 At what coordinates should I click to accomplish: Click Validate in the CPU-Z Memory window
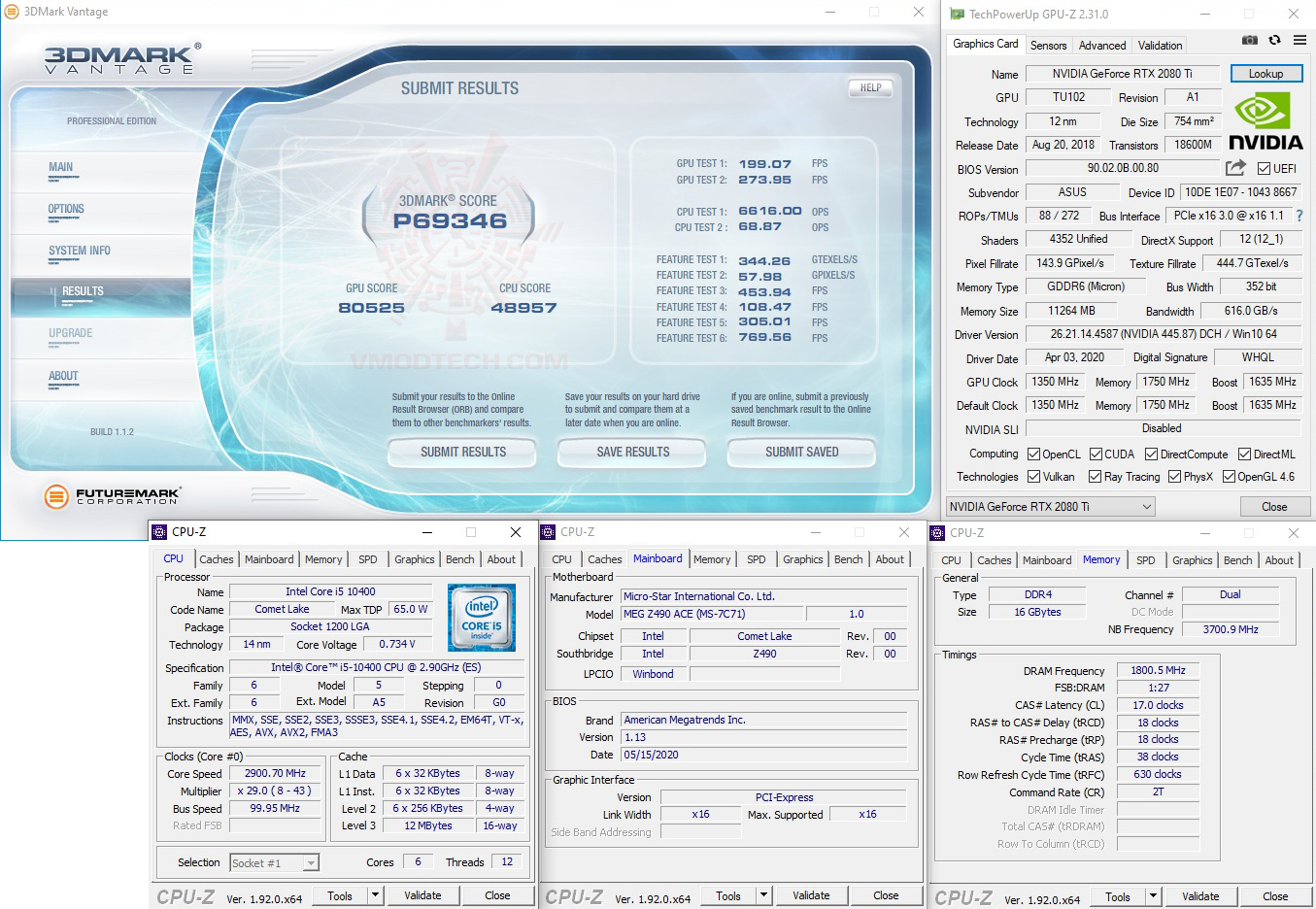point(1200,896)
